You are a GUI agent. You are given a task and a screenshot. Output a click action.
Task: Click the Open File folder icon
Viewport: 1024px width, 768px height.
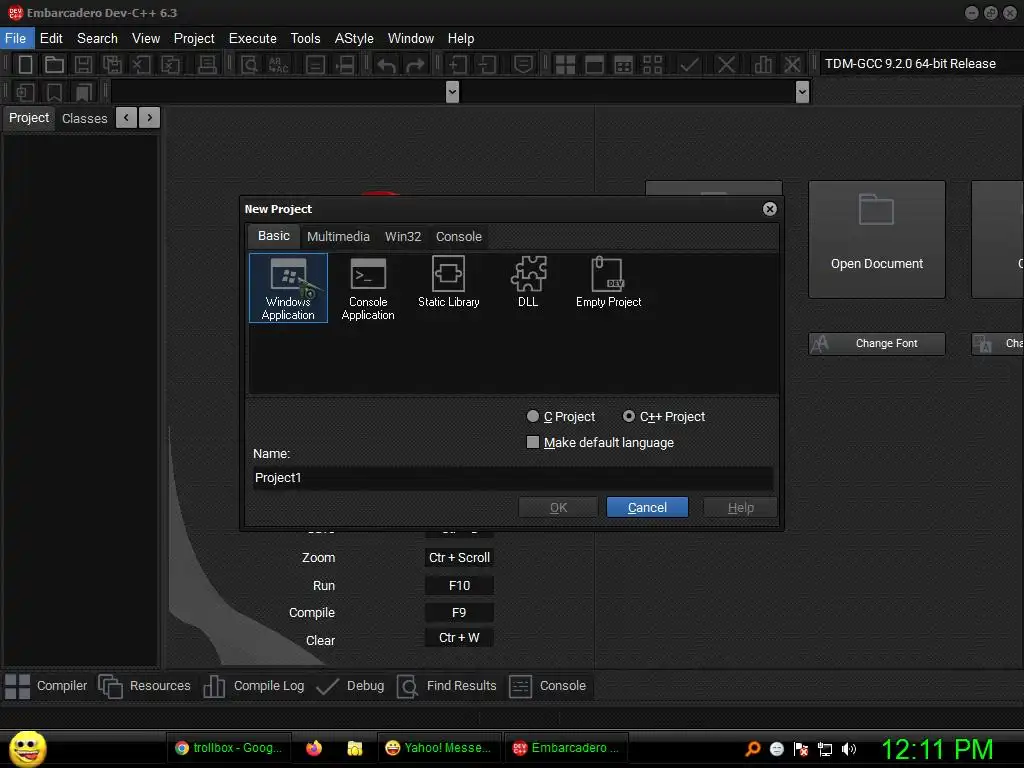(54, 64)
